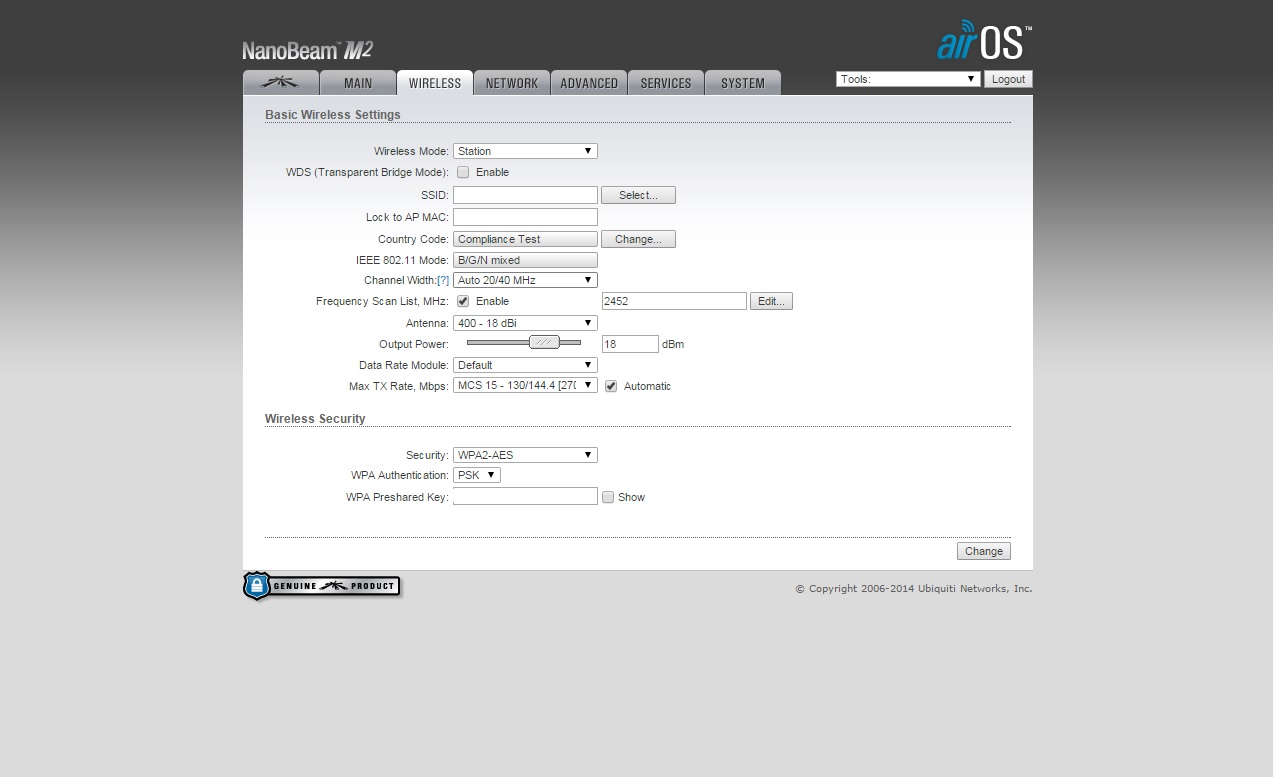Open the Channel Width help [?] link
1273x777 pixels.
click(x=443, y=281)
